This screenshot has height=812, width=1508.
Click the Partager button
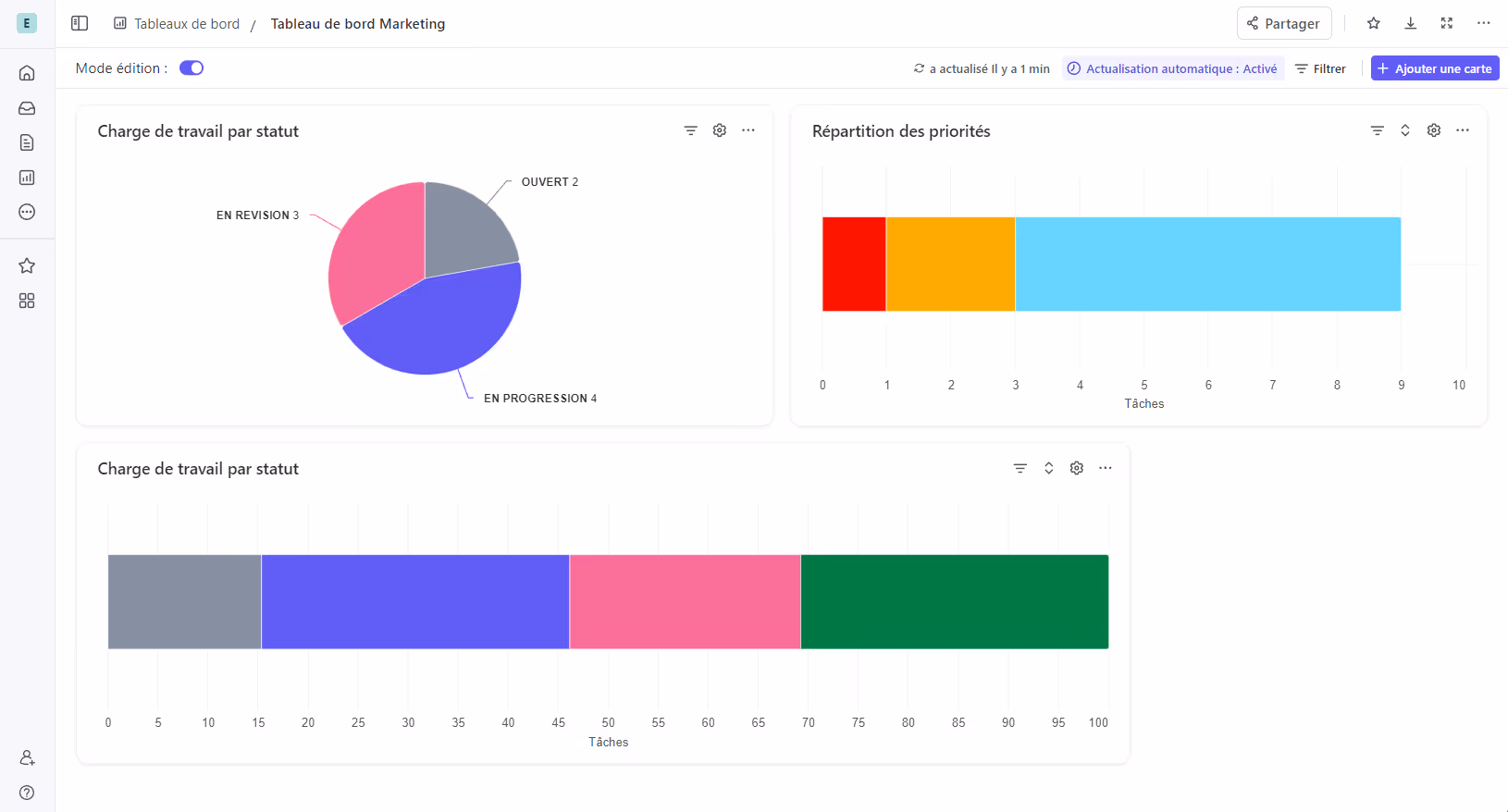1283,24
